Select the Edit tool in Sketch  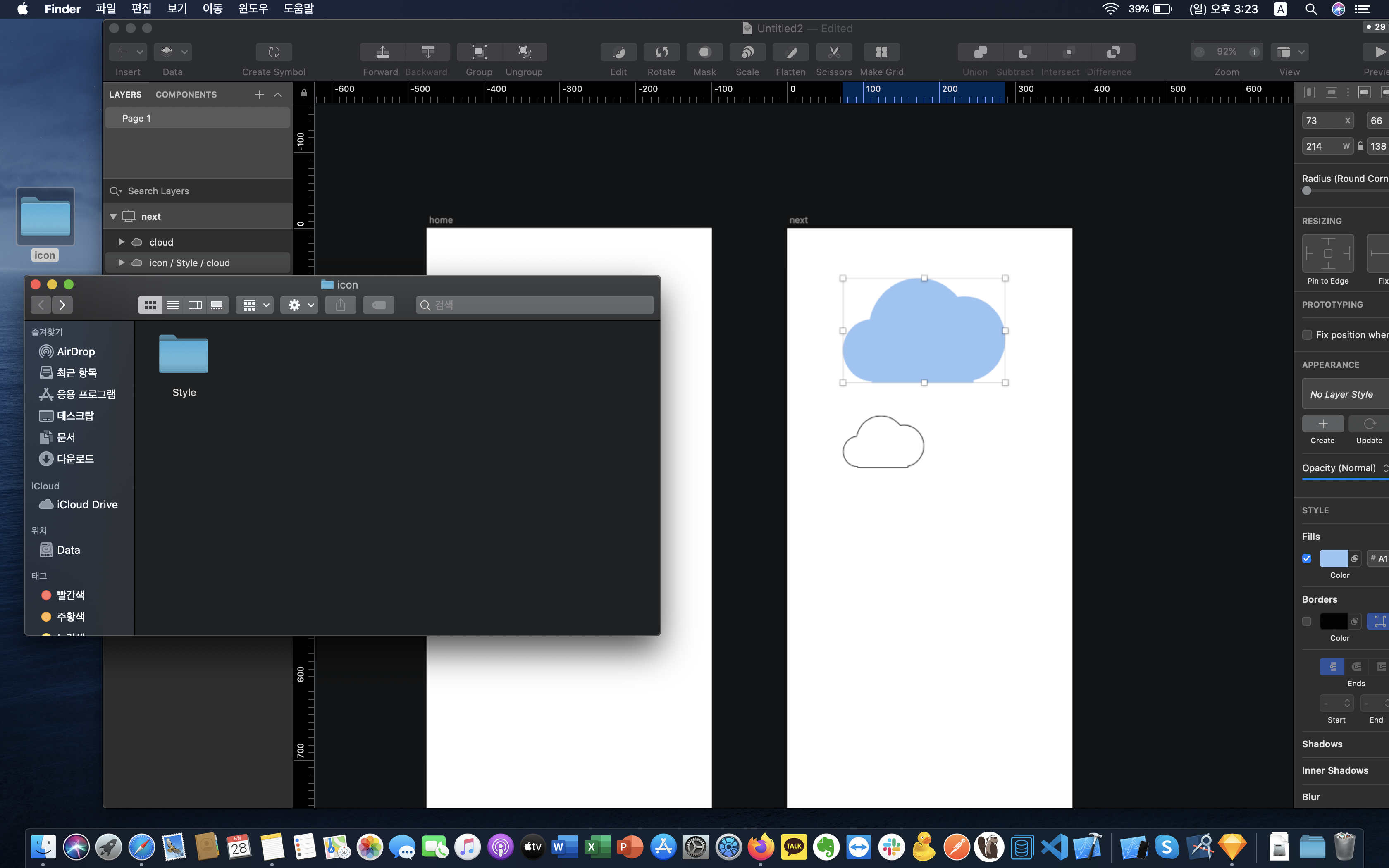pyautogui.click(x=618, y=52)
